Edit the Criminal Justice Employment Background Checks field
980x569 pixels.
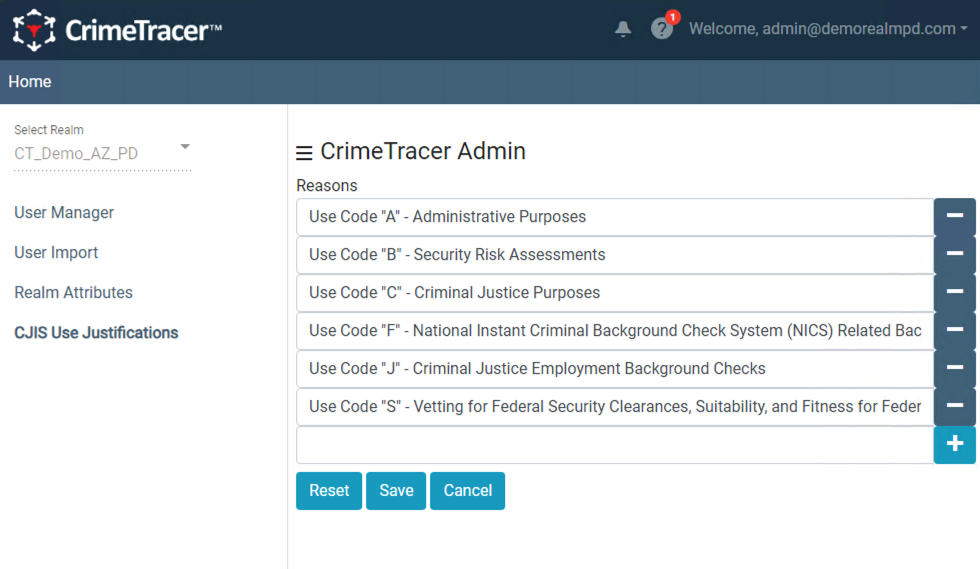[x=615, y=369]
